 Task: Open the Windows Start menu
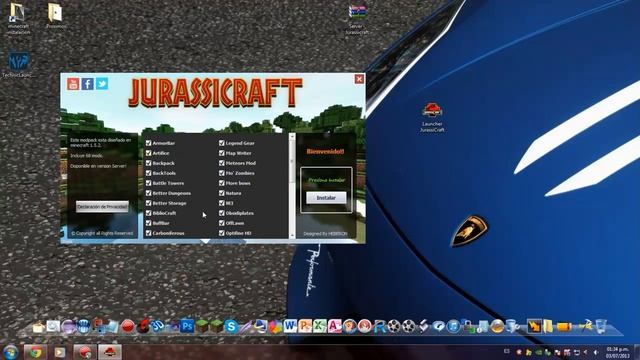pos(10,352)
